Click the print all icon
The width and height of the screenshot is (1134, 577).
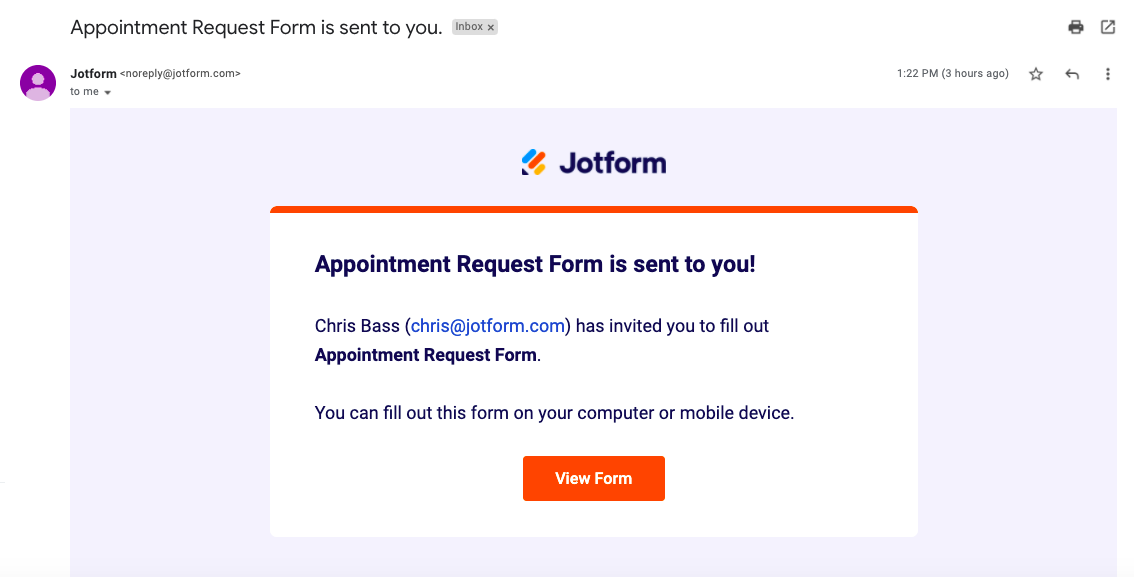coord(1076,27)
